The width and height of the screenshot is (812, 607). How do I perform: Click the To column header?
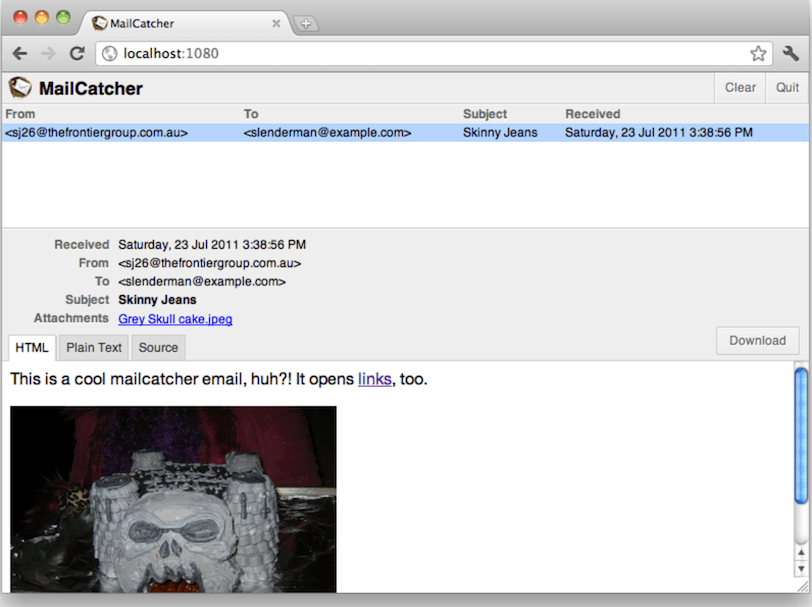251,114
